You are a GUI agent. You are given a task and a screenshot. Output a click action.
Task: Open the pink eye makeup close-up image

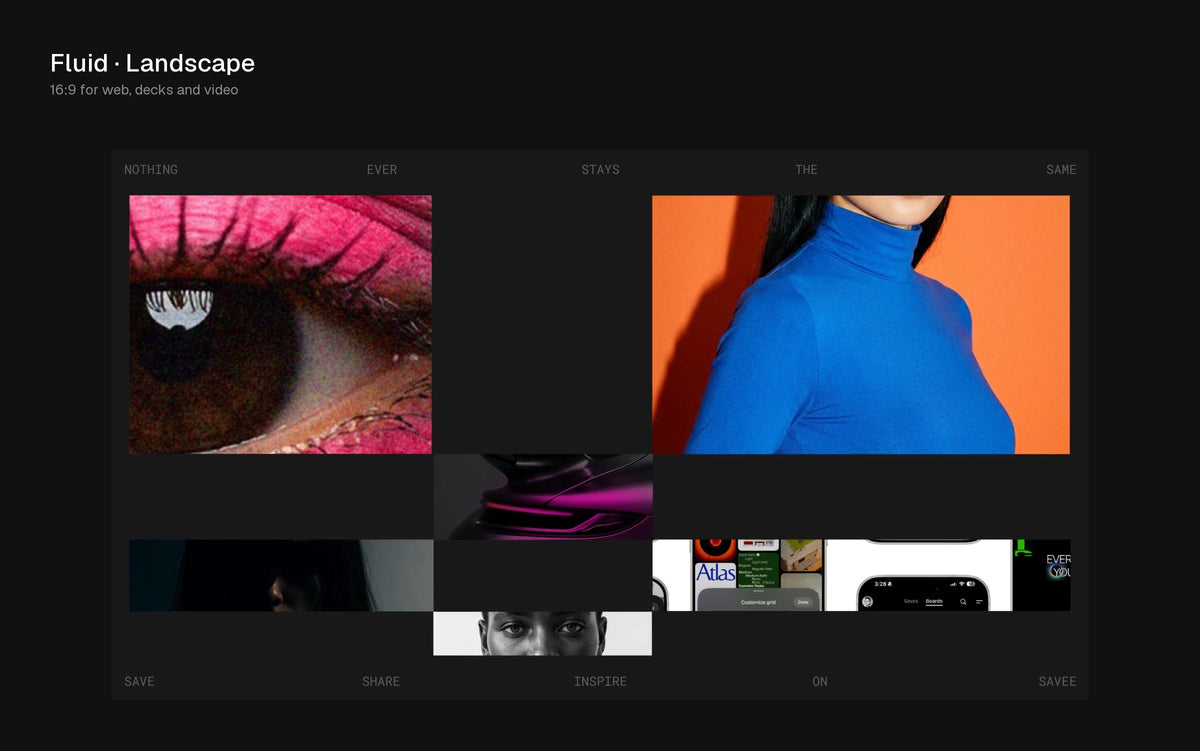[281, 324]
